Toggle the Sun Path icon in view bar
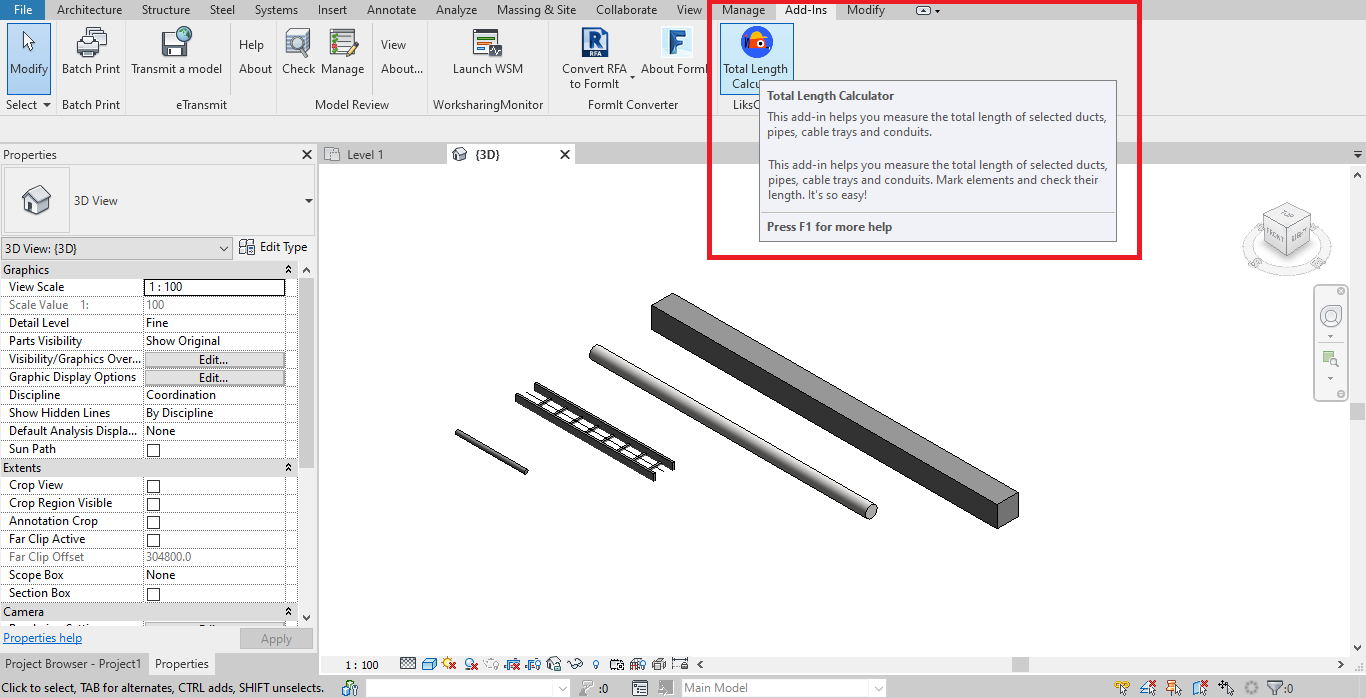Image resolution: width=1366 pixels, height=698 pixels. click(x=449, y=664)
